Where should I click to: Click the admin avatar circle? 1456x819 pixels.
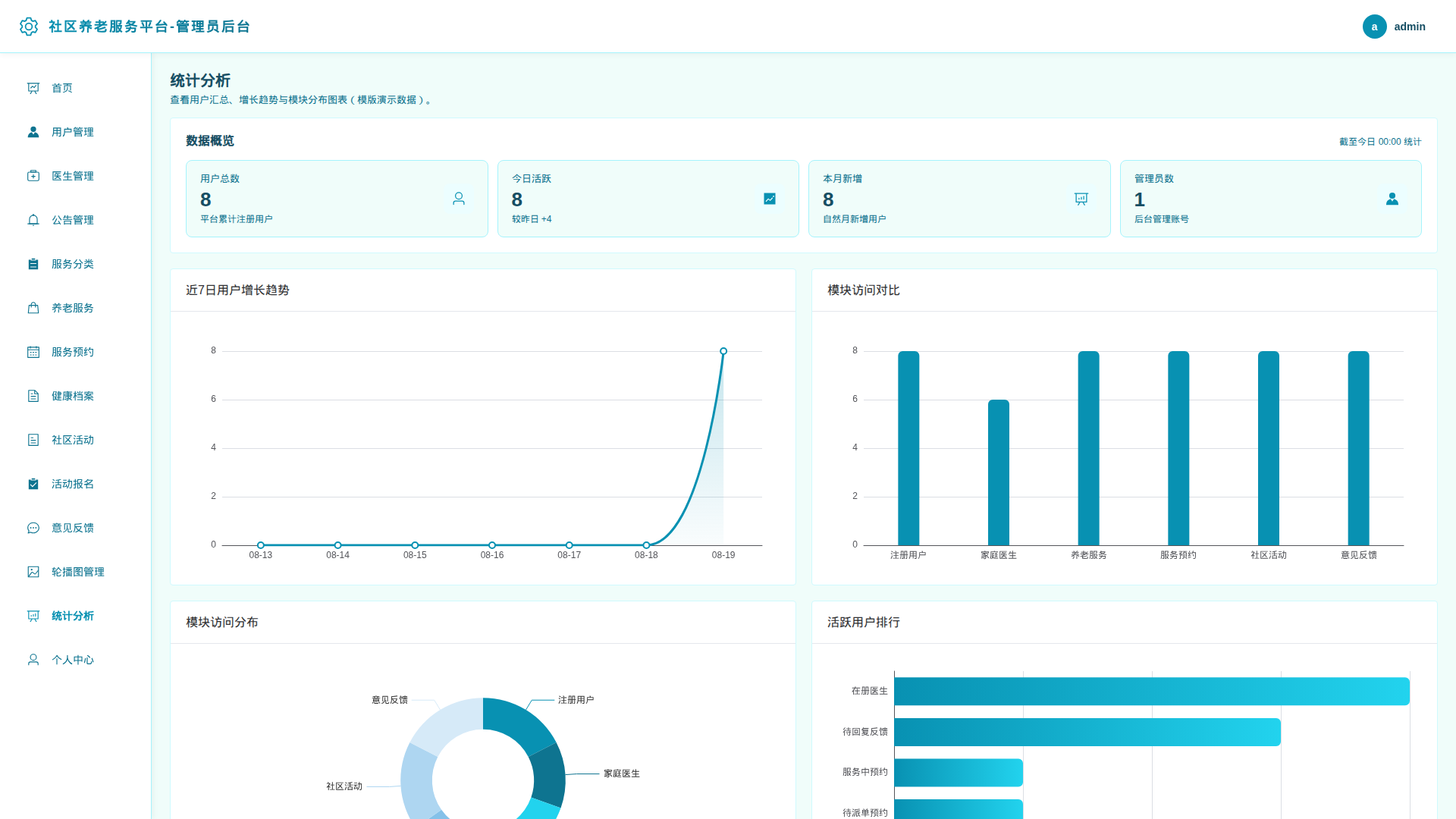point(1374,27)
